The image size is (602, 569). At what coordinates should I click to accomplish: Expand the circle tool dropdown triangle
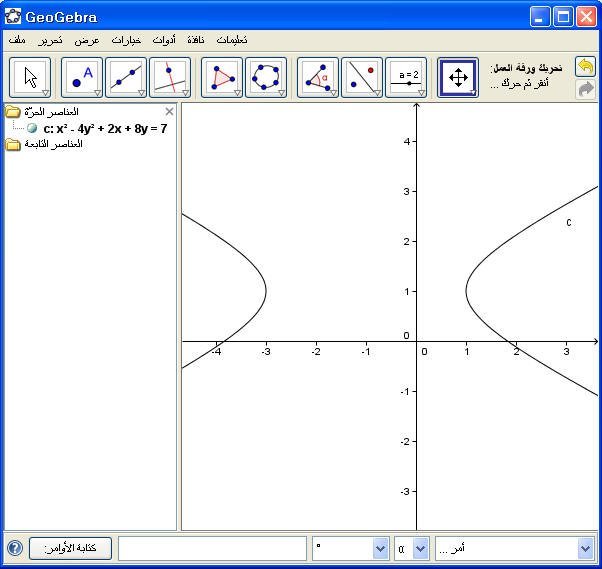click(x=281, y=93)
